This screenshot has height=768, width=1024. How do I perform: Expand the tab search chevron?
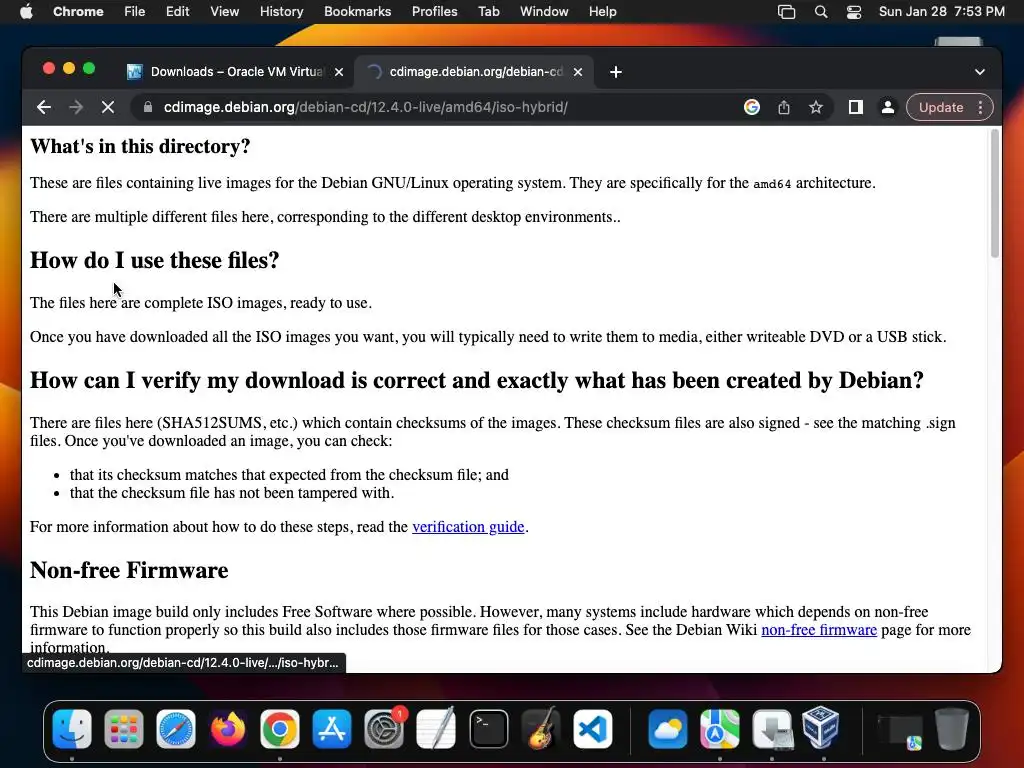pyautogui.click(x=980, y=72)
